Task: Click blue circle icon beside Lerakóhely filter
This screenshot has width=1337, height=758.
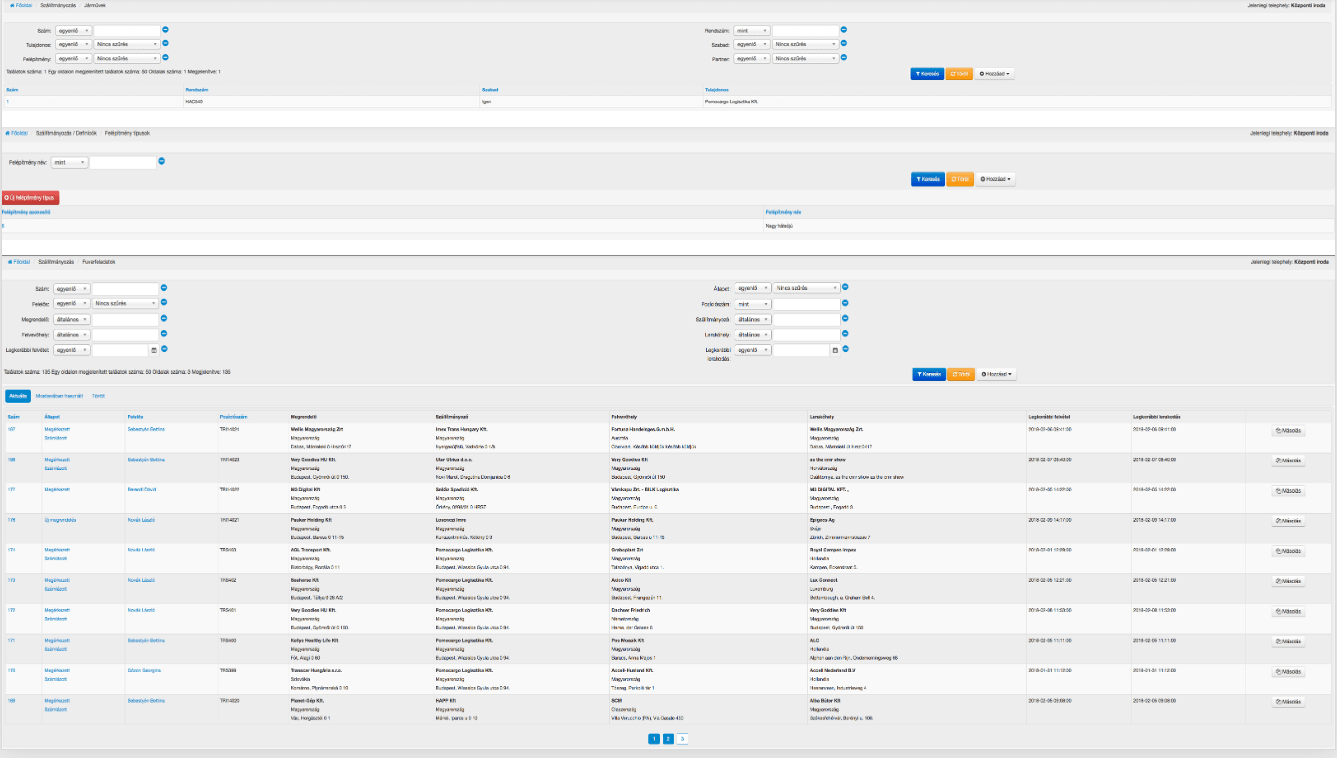Action: (844, 333)
